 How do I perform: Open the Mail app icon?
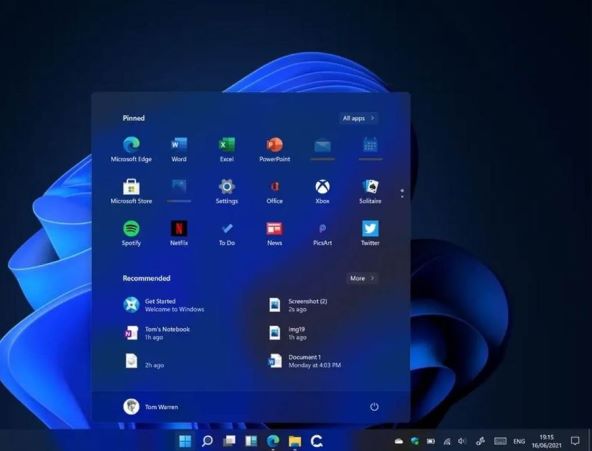322,146
